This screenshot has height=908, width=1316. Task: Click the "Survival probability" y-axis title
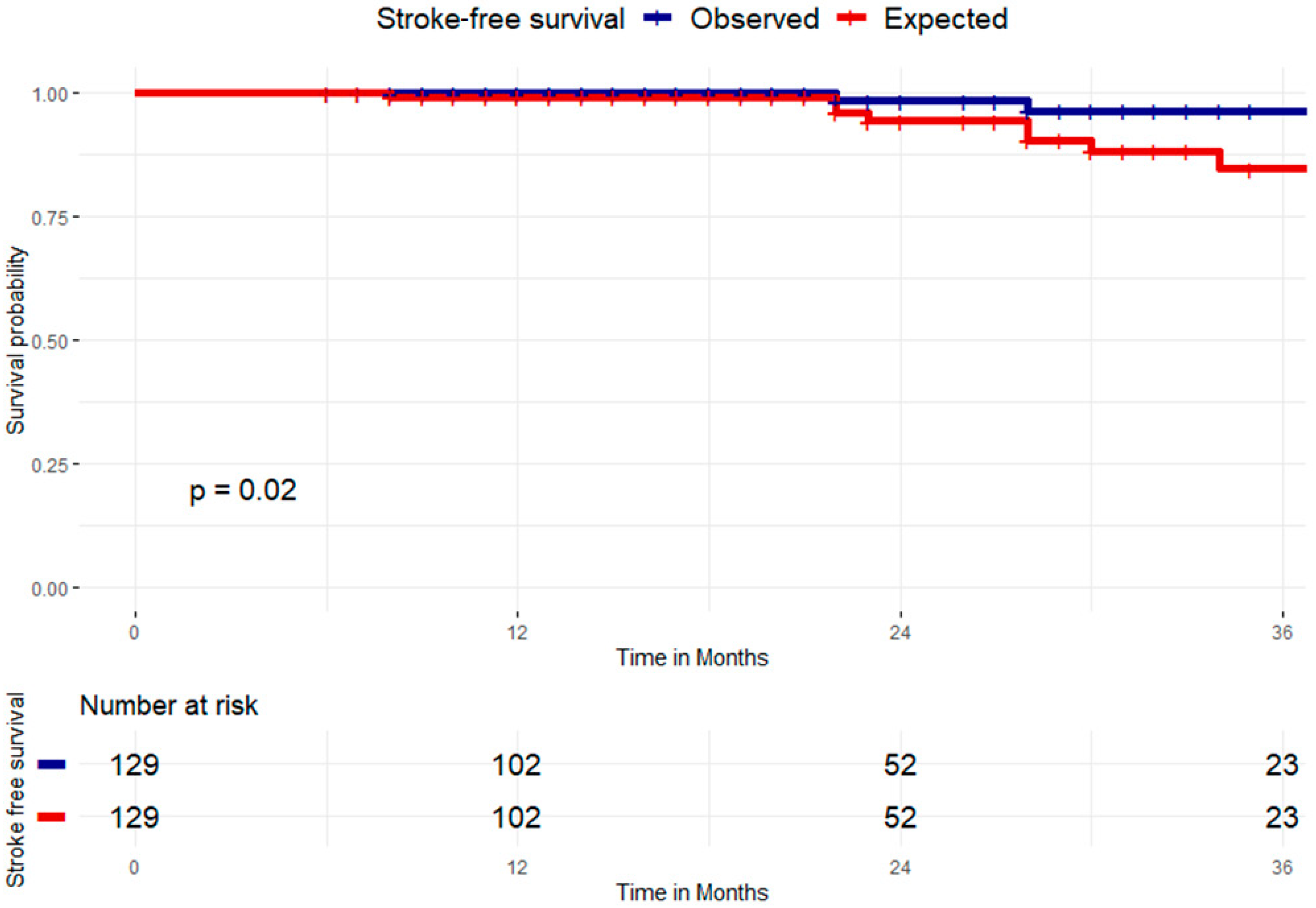[x=15, y=341]
